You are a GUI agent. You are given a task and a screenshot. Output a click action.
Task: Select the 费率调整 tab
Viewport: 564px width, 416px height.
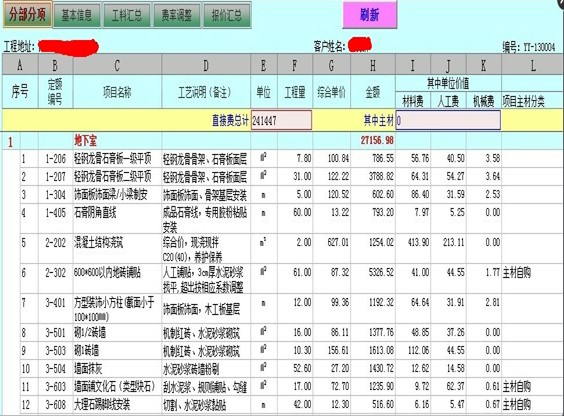click(x=177, y=15)
